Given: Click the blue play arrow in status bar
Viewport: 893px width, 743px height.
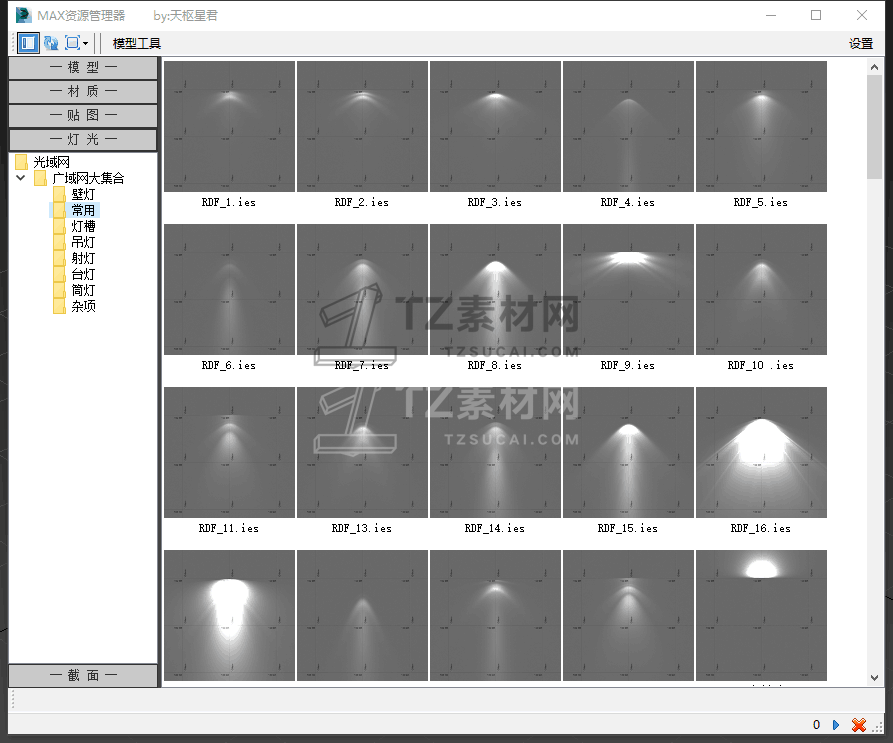Looking at the screenshot, I should pyautogui.click(x=835, y=725).
